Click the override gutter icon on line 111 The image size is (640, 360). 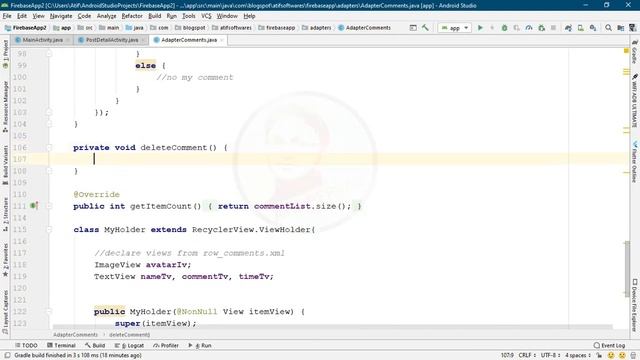tap(34, 206)
